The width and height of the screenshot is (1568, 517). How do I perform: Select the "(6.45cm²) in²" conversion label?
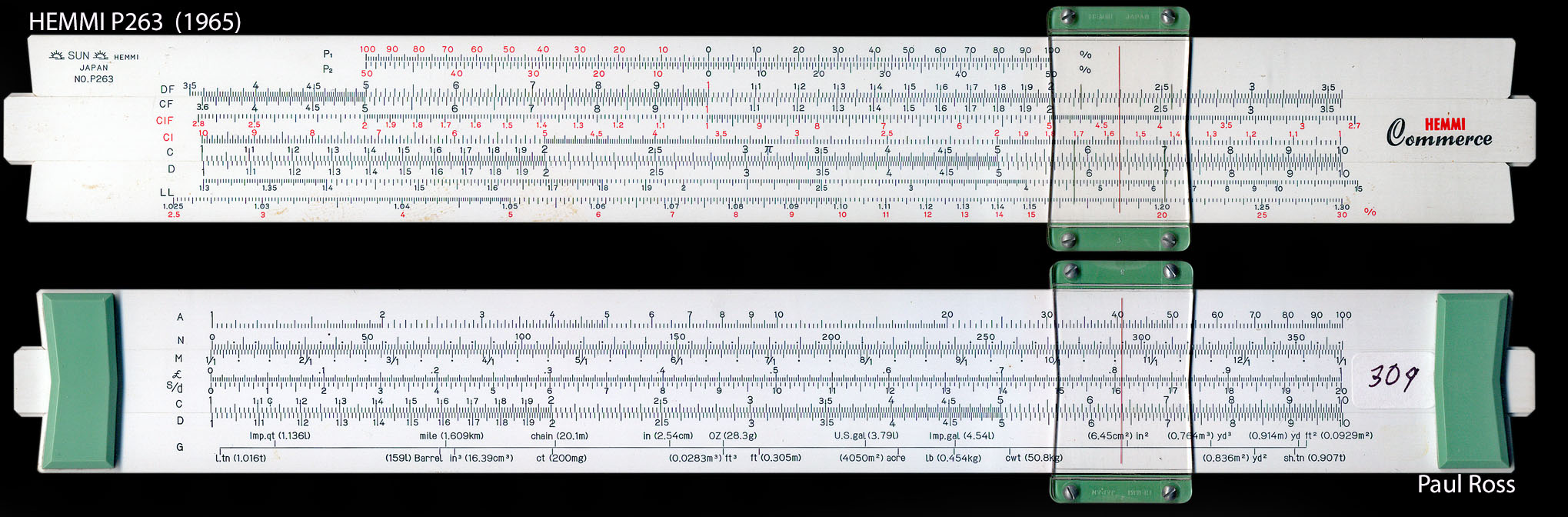click(x=1118, y=436)
